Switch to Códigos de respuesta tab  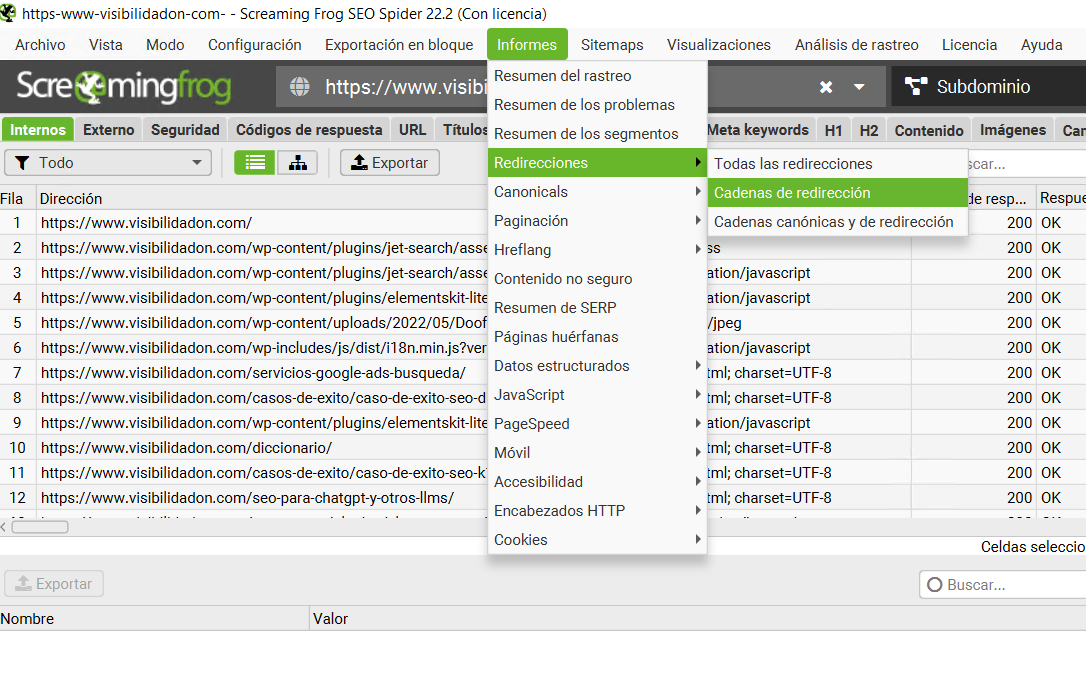309,130
